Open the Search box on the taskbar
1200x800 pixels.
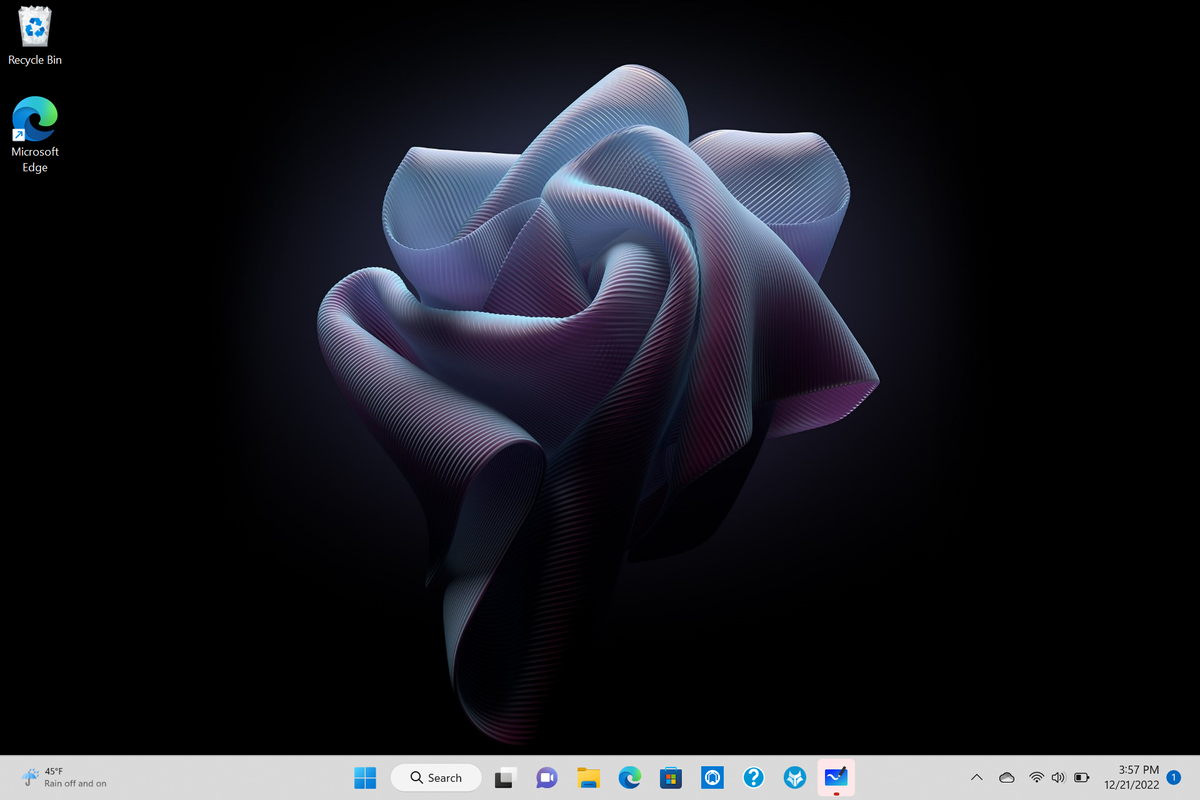pos(436,777)
